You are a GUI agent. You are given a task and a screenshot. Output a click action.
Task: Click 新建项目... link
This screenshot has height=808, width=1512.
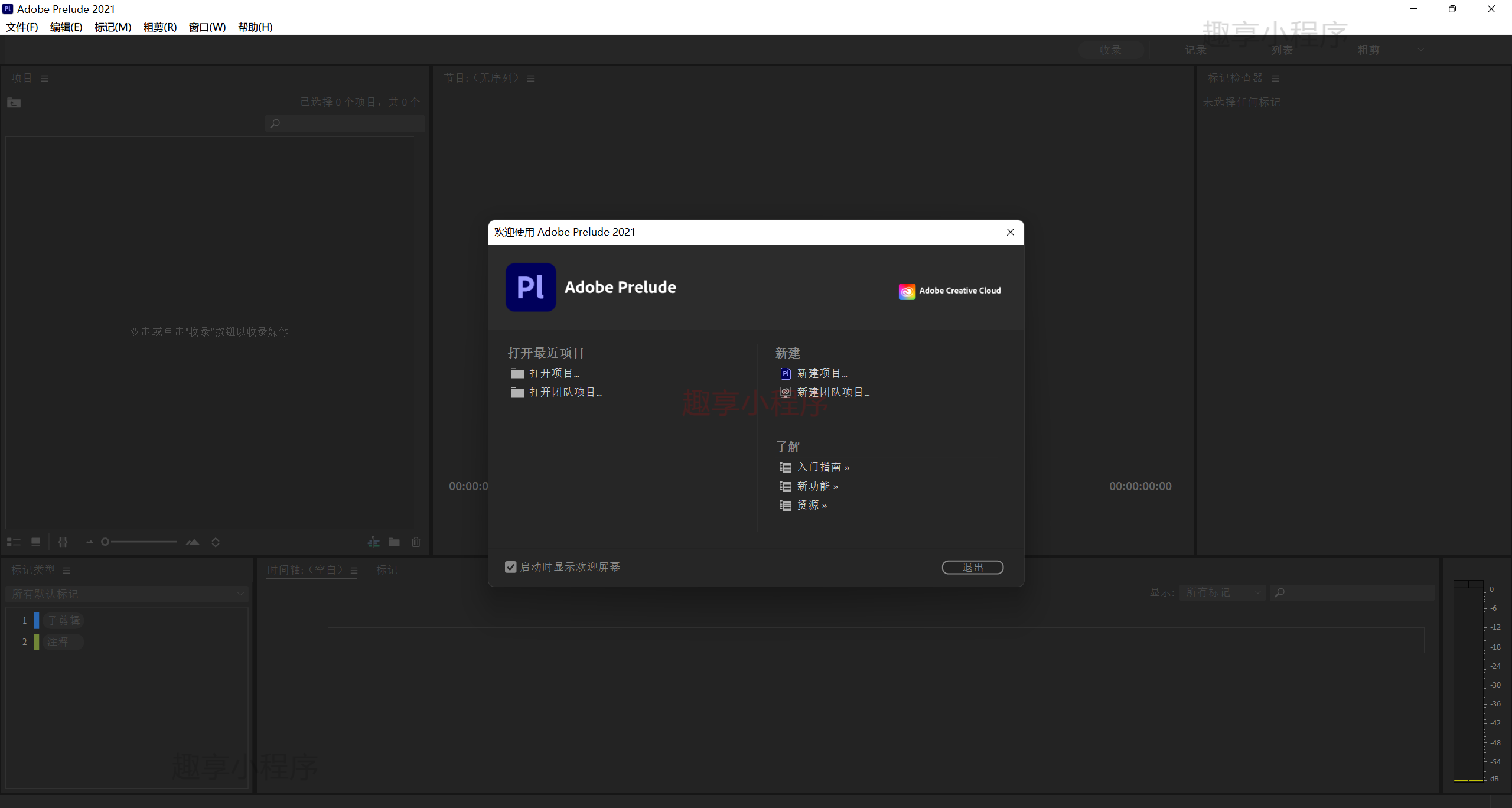(822, 373)
